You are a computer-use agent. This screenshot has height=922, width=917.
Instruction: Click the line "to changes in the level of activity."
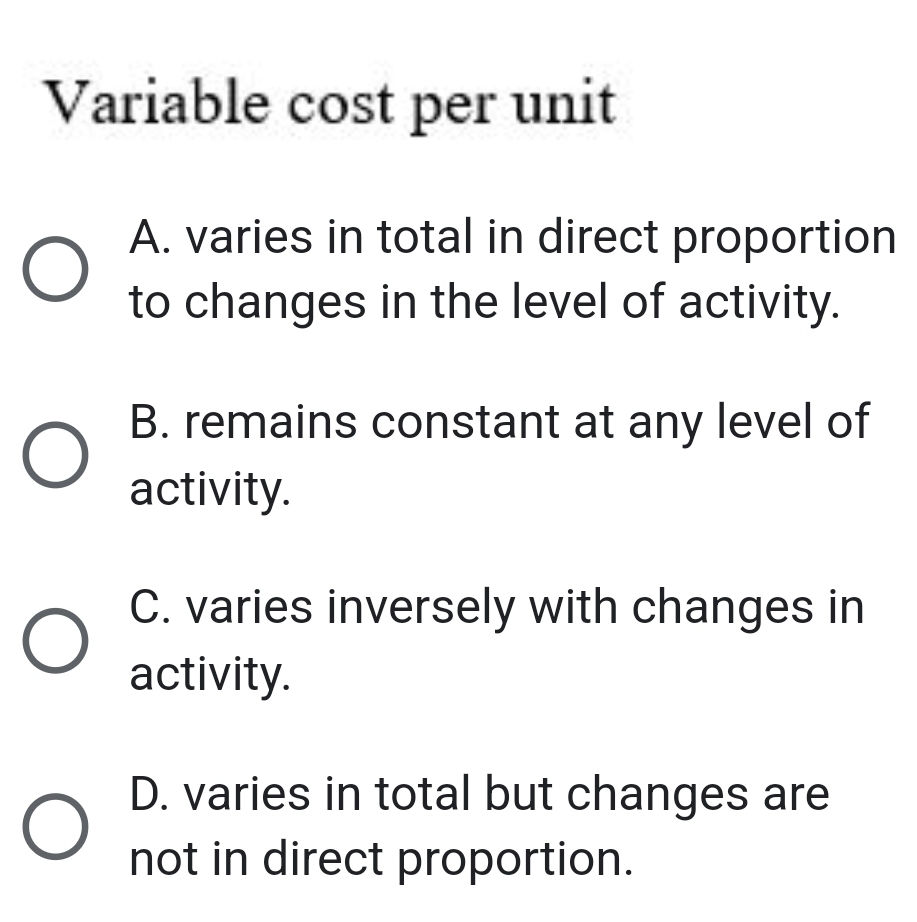(x=484, y=302)
